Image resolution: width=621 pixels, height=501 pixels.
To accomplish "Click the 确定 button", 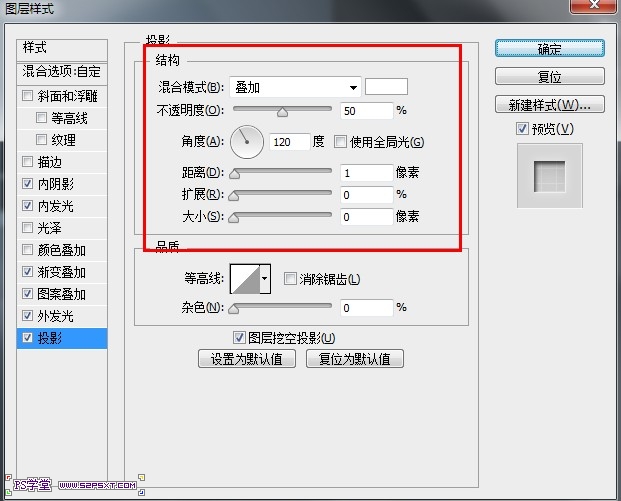I will pyautogui.click(x=549, y=48).
